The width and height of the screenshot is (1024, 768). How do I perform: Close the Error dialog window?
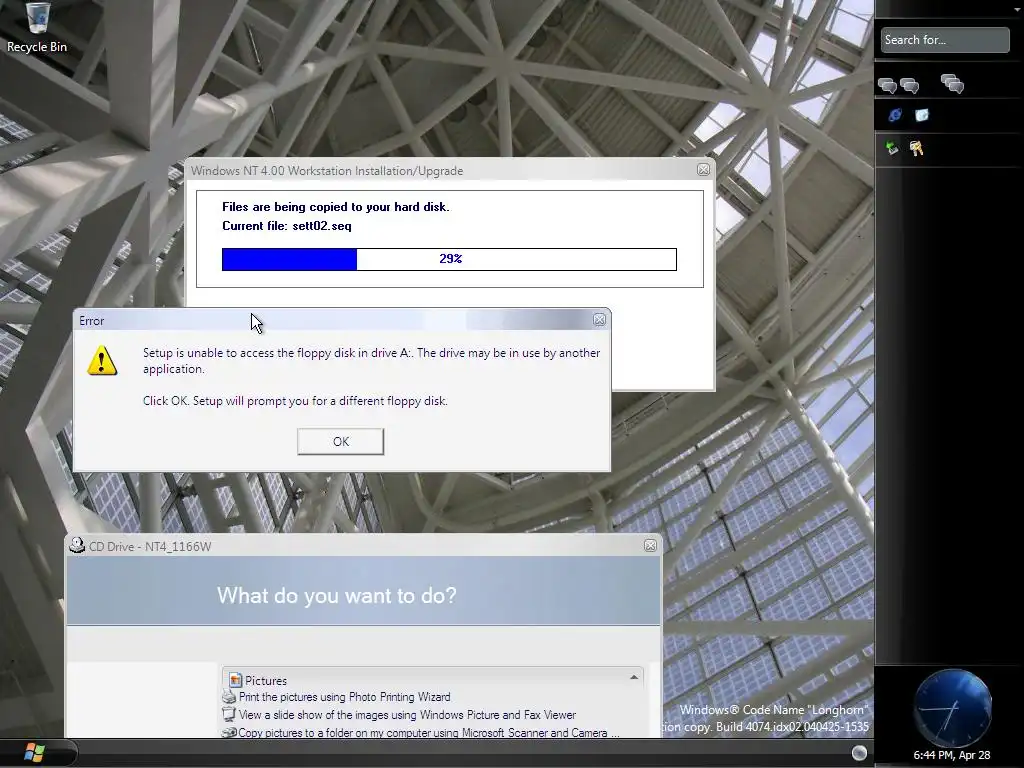click(599, 320)
